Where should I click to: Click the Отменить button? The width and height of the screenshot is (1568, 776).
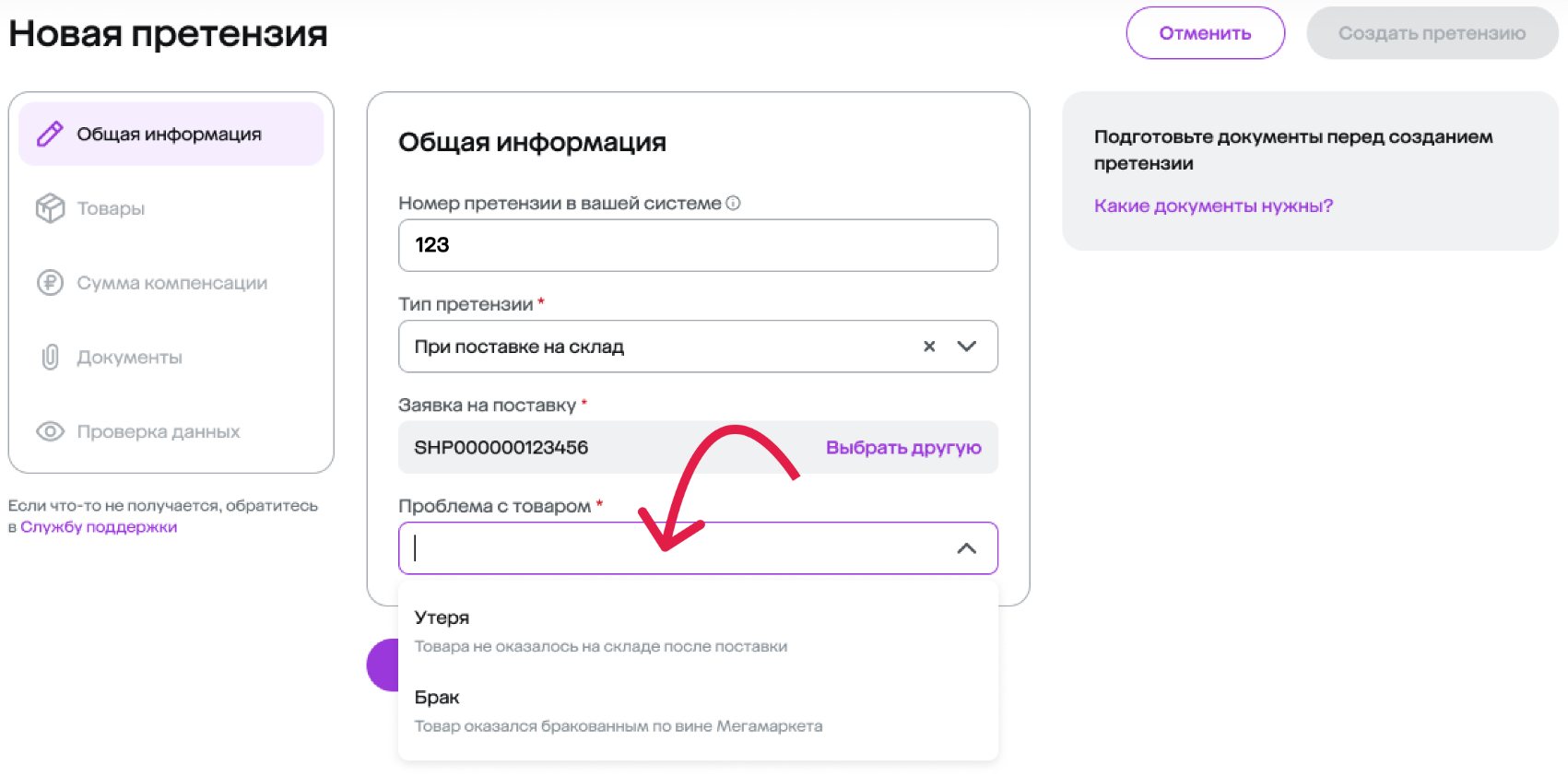pyautogui.click(x=1205, y=33)
